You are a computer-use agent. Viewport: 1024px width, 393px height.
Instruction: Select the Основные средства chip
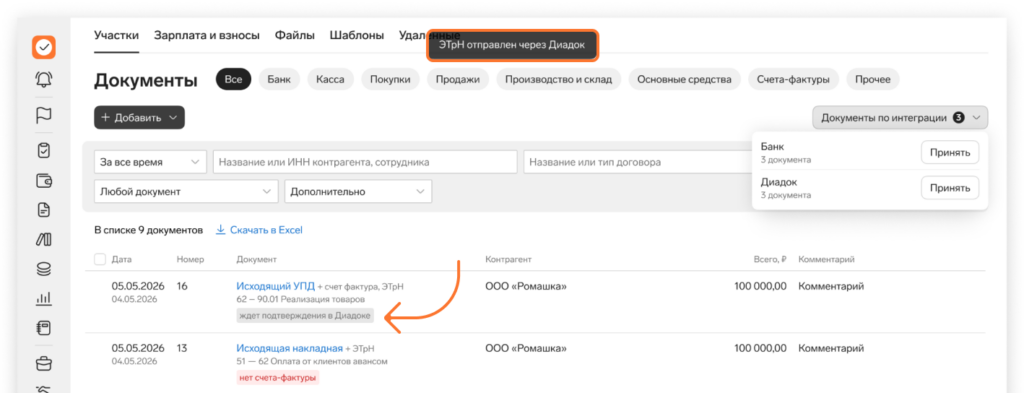pyautogui.click(x=684, y=80)
